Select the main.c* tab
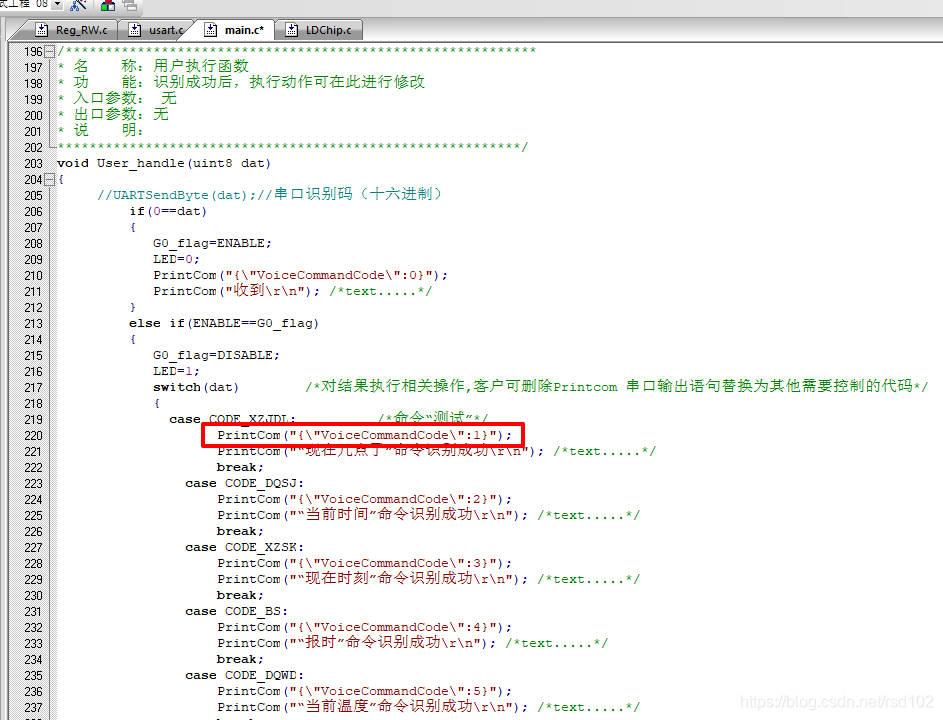The height and width of the screenshot is (720, 943). coord(236,29)
